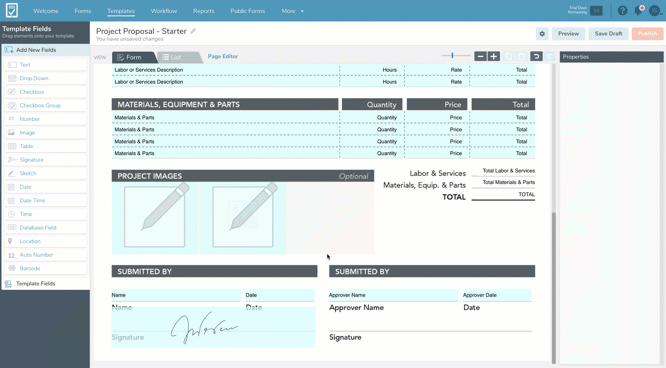Screen dimensions: 666x368
Task: Go to the Welcome menu
Action: click(46, 11)
